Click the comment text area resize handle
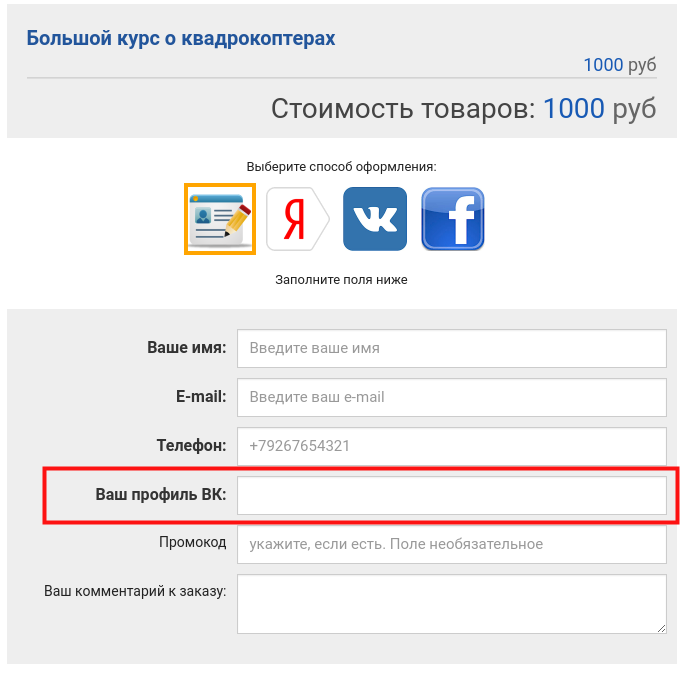685x673 pixels. [661, 628]
